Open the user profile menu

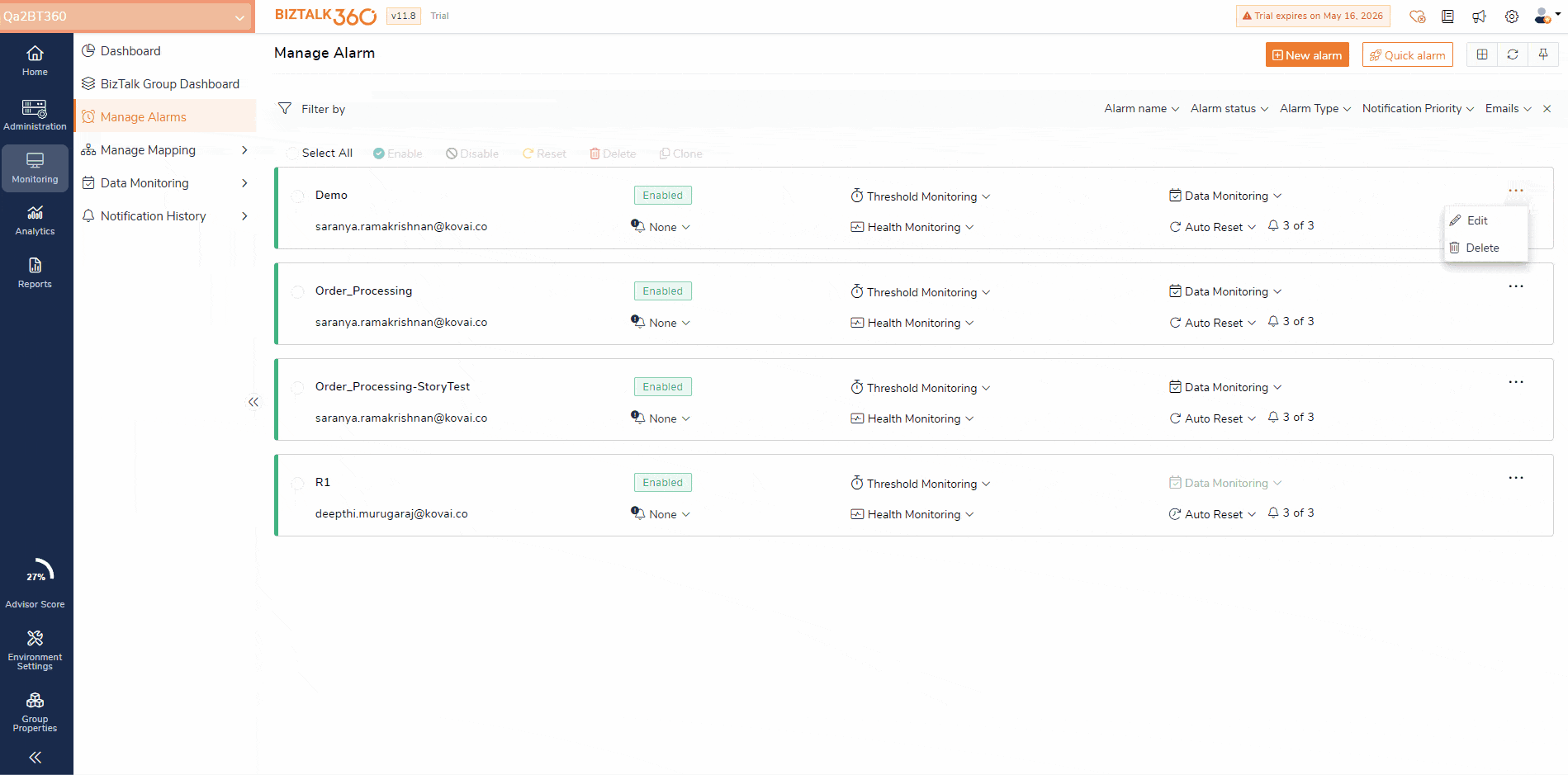click(1547, 16)
